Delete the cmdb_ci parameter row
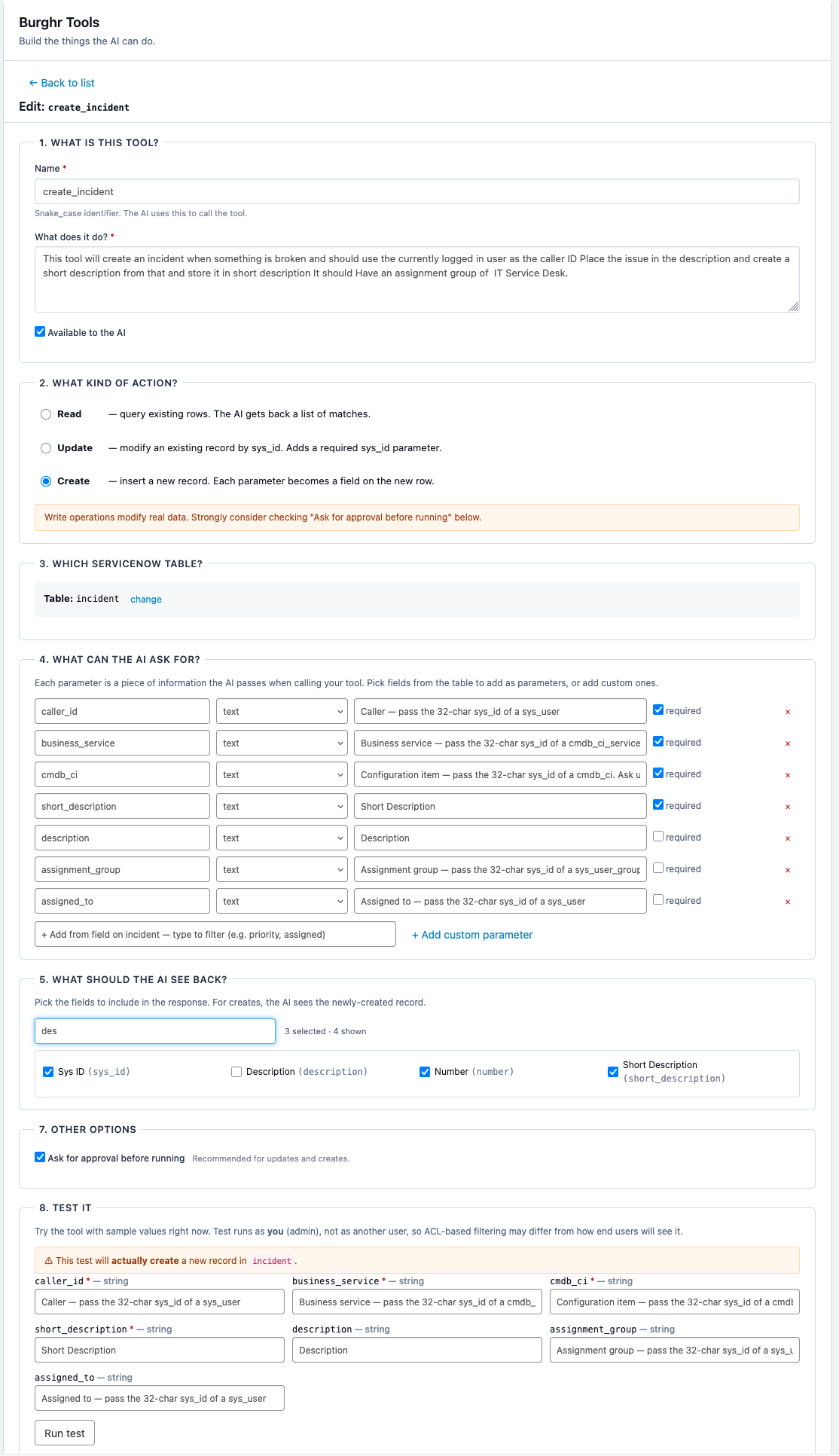The image size is (839, 1456). (x=788, y=775)
